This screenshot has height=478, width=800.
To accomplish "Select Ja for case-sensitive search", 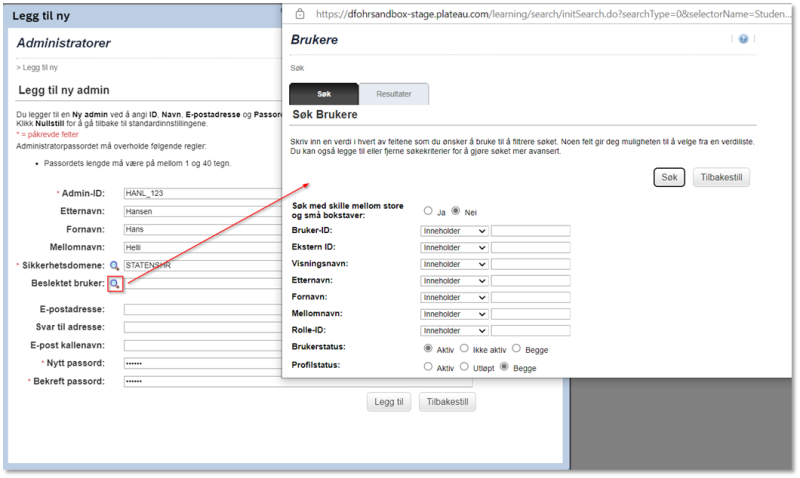I will pyautogui.click(x=428, y=211).
